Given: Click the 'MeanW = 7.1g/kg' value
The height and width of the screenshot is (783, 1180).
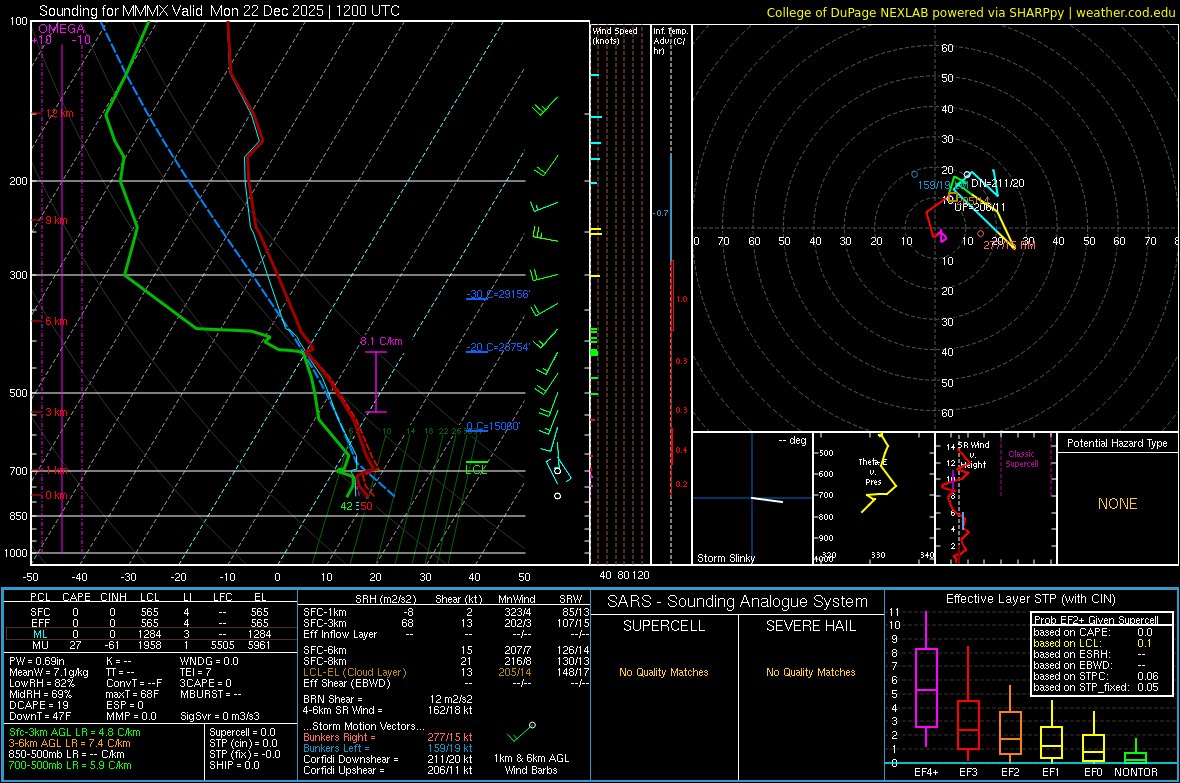Looking at the screenshot, I should 48,672.
